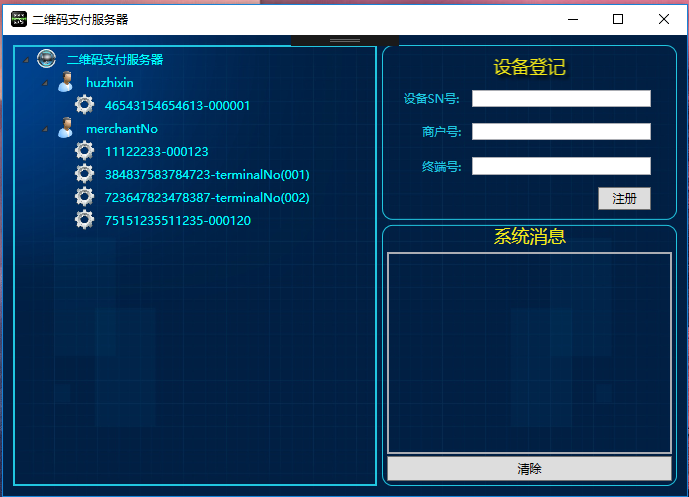
Task: Select device 75151235511235-000120
Action: coord(178,220)
